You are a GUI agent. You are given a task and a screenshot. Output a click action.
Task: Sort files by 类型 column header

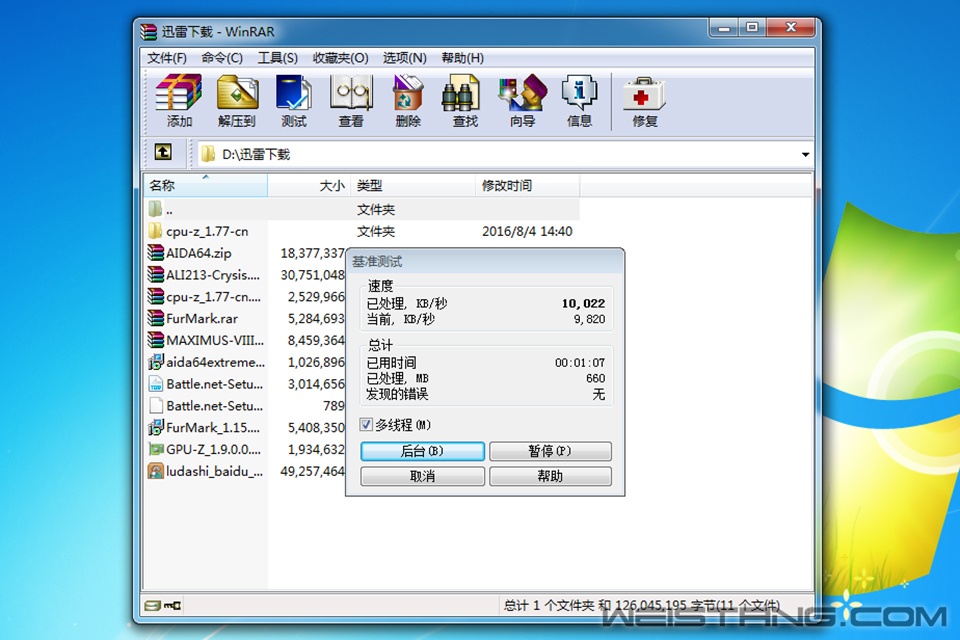pyautogui.click(x=413, y=186)
